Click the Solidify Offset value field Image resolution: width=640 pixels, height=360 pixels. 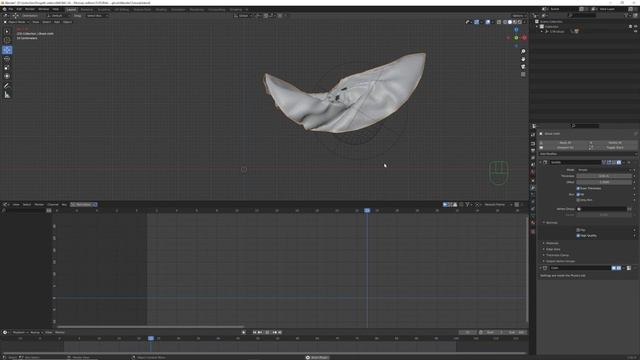click(x=604, y=182)
